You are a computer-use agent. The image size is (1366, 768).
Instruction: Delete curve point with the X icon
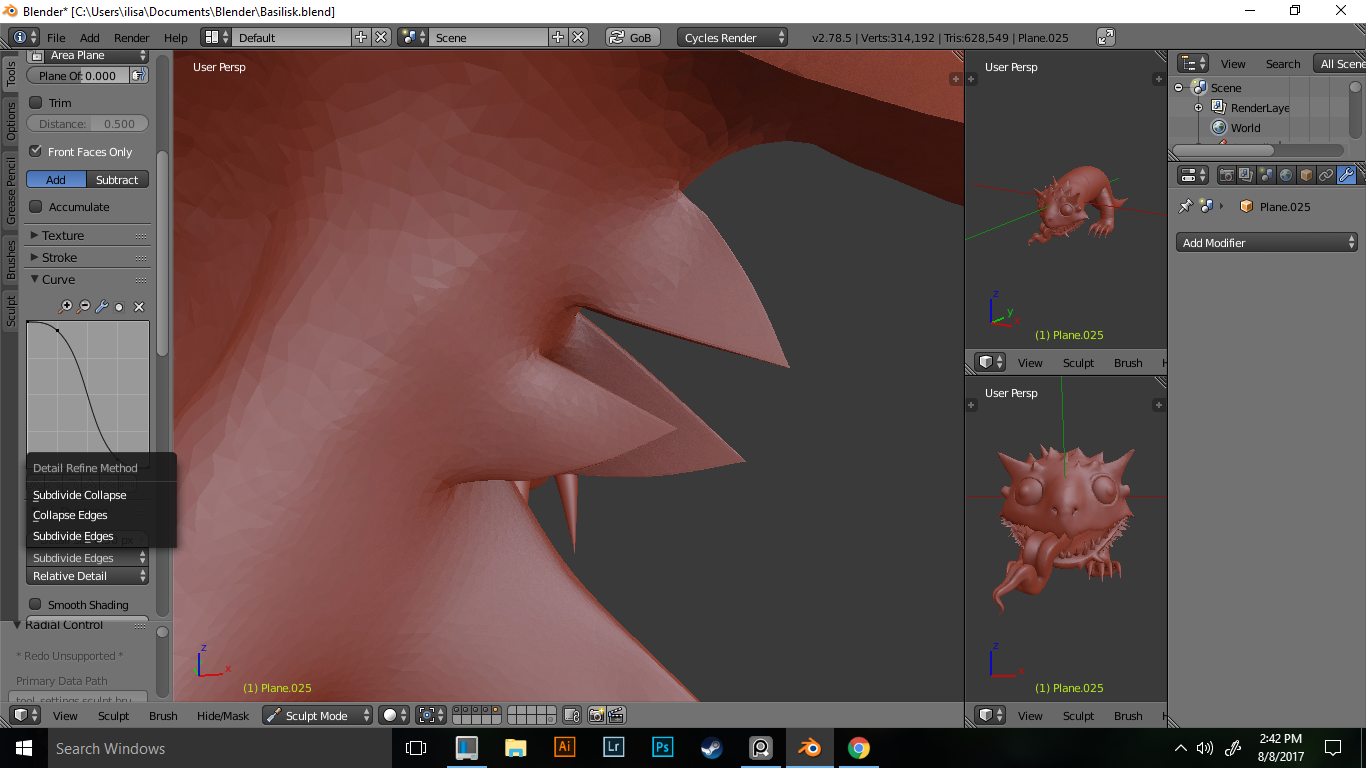tap(139, 307)
